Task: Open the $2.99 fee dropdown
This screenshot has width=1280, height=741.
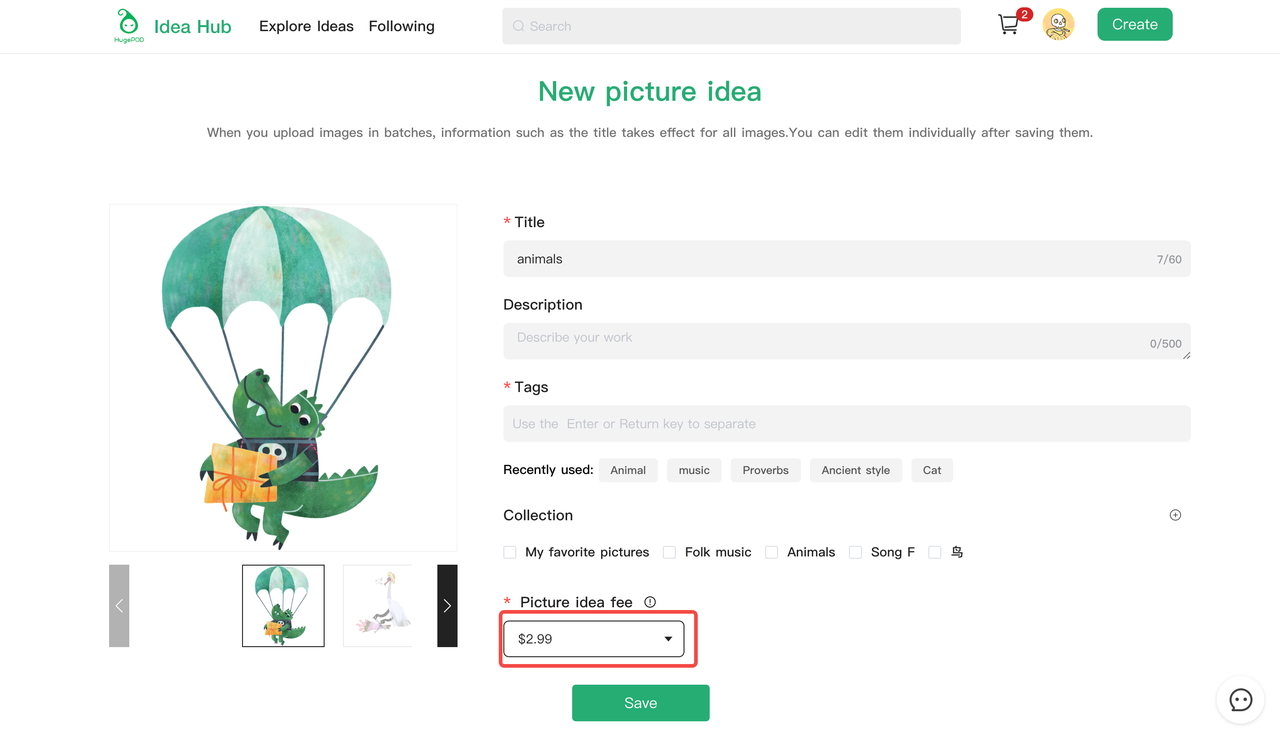Action: click(x=594, y=639)
